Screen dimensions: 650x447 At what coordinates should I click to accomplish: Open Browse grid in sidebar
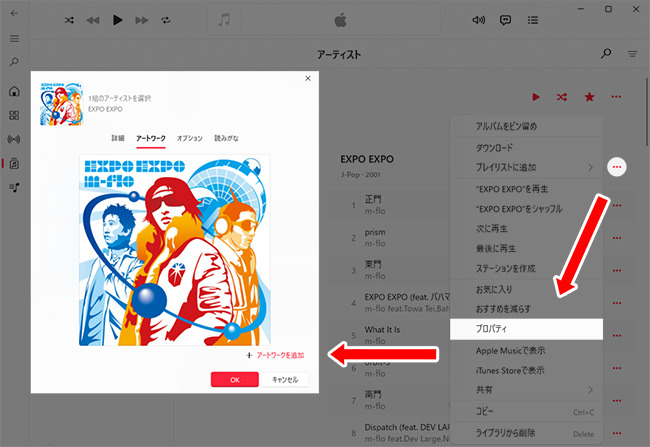click(15, 115)
